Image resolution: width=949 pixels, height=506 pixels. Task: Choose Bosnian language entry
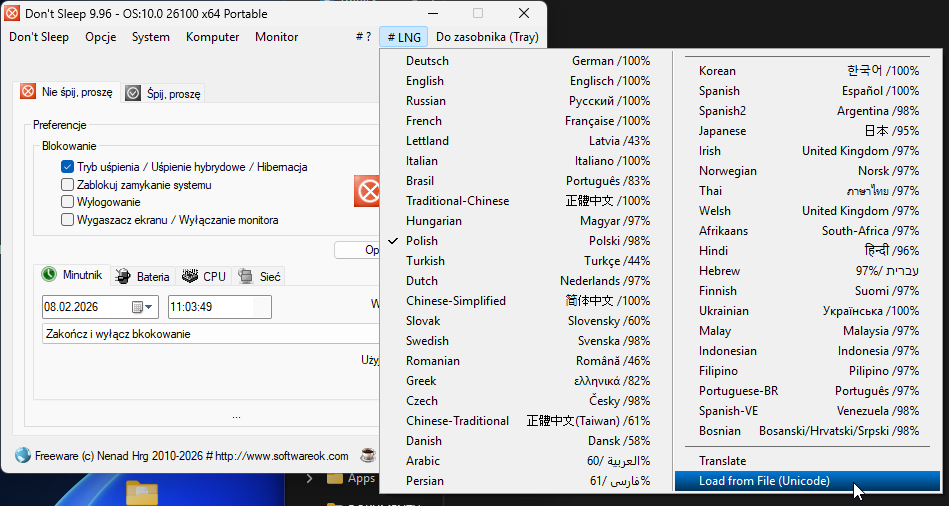click(x=808, y=430)
